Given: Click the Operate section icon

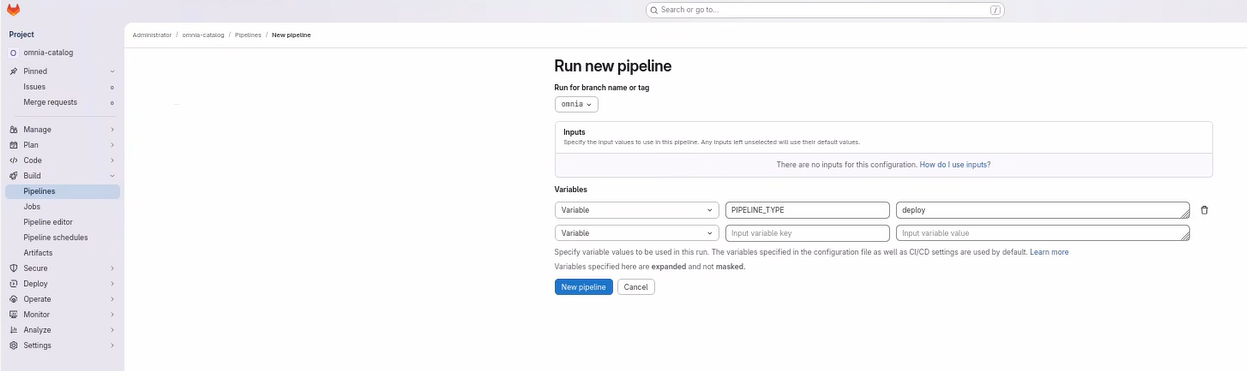Looking at the screenshot, I should (x=14, y=299).
